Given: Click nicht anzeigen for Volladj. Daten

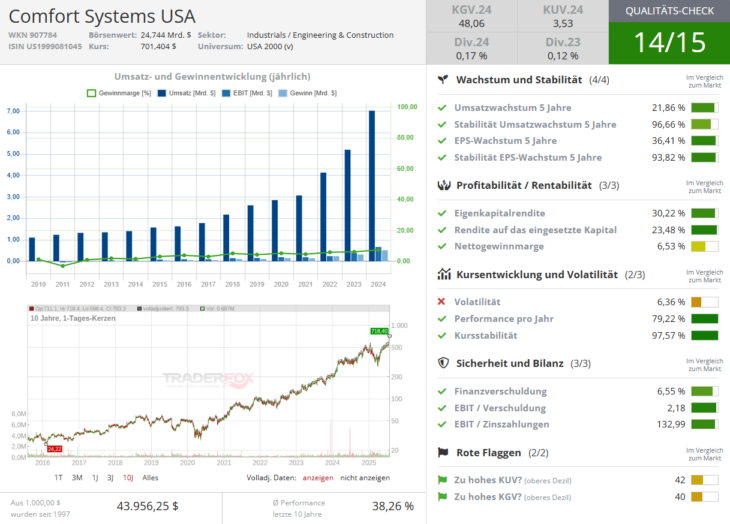Looking at the screenshot, I should pyautogui.click(x=365, y=477).
